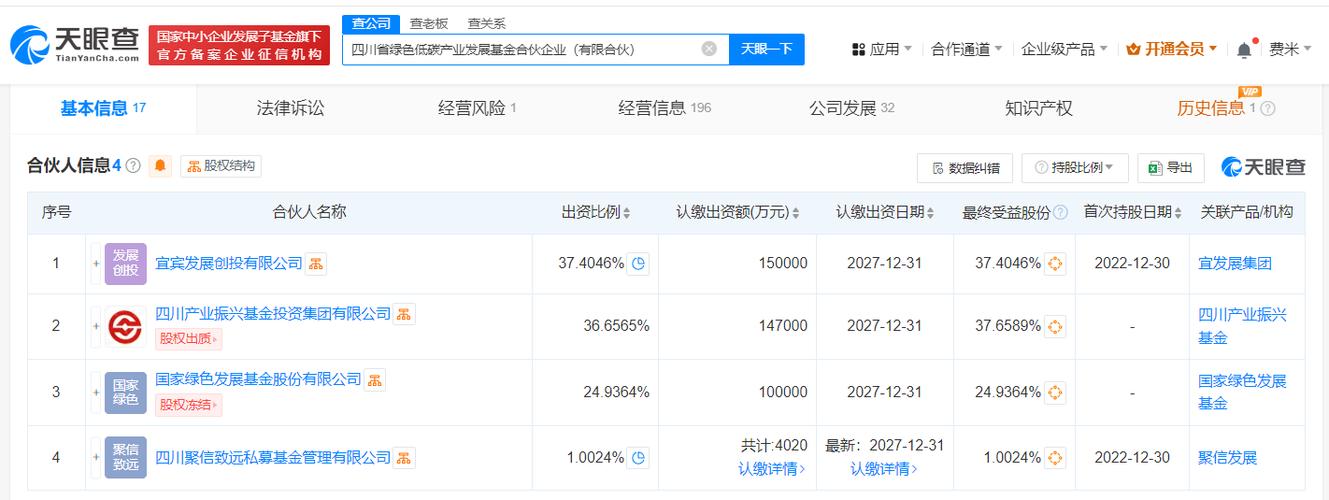Expand row 2 with the plus marker
Image resolution: width=1329 pixels, height=500 pixels.
pos(96,326)
